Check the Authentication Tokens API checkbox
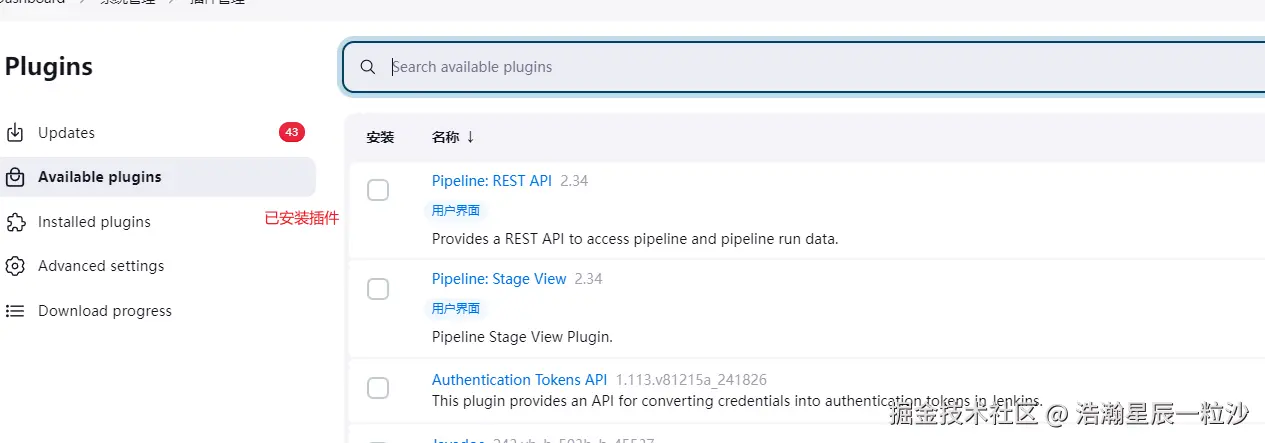Viewport: 1265px width, 443px height. point(378,388)
